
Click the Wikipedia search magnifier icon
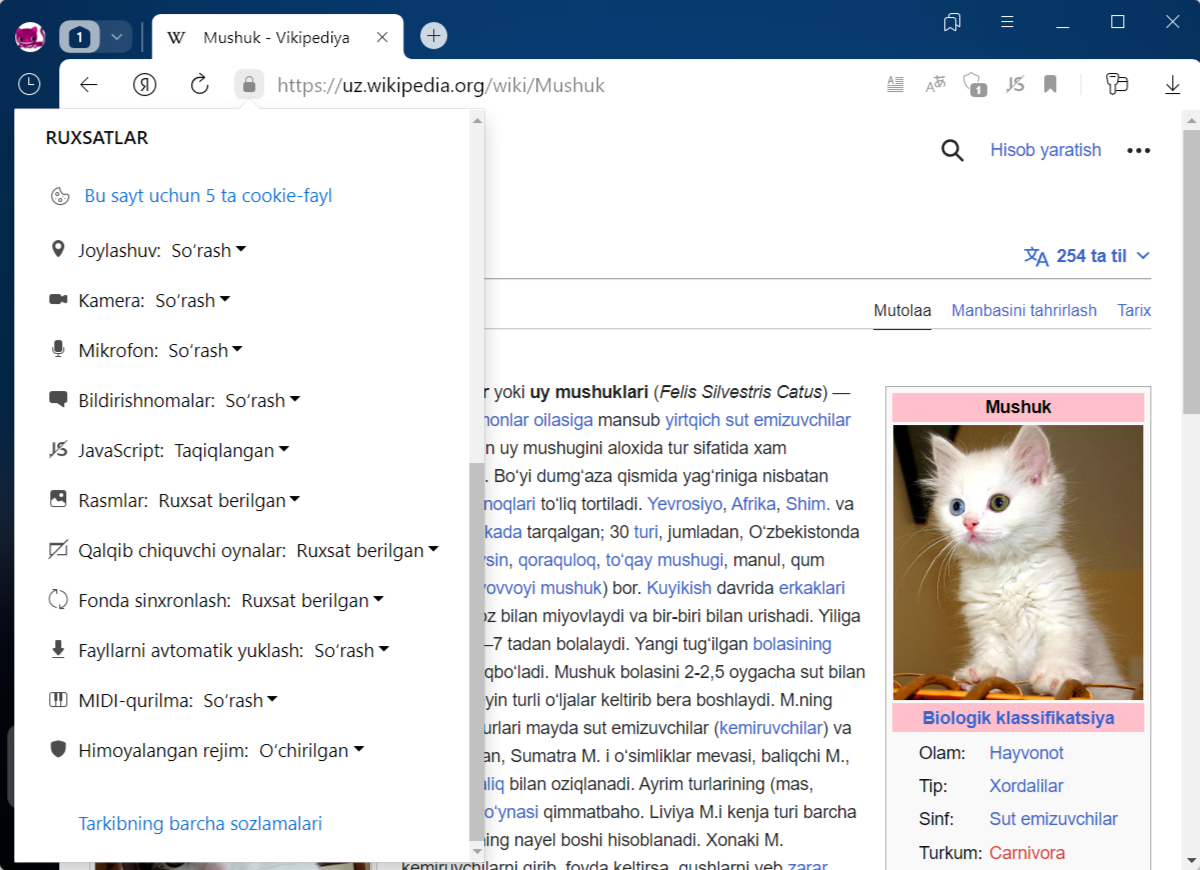coord(952,150)
